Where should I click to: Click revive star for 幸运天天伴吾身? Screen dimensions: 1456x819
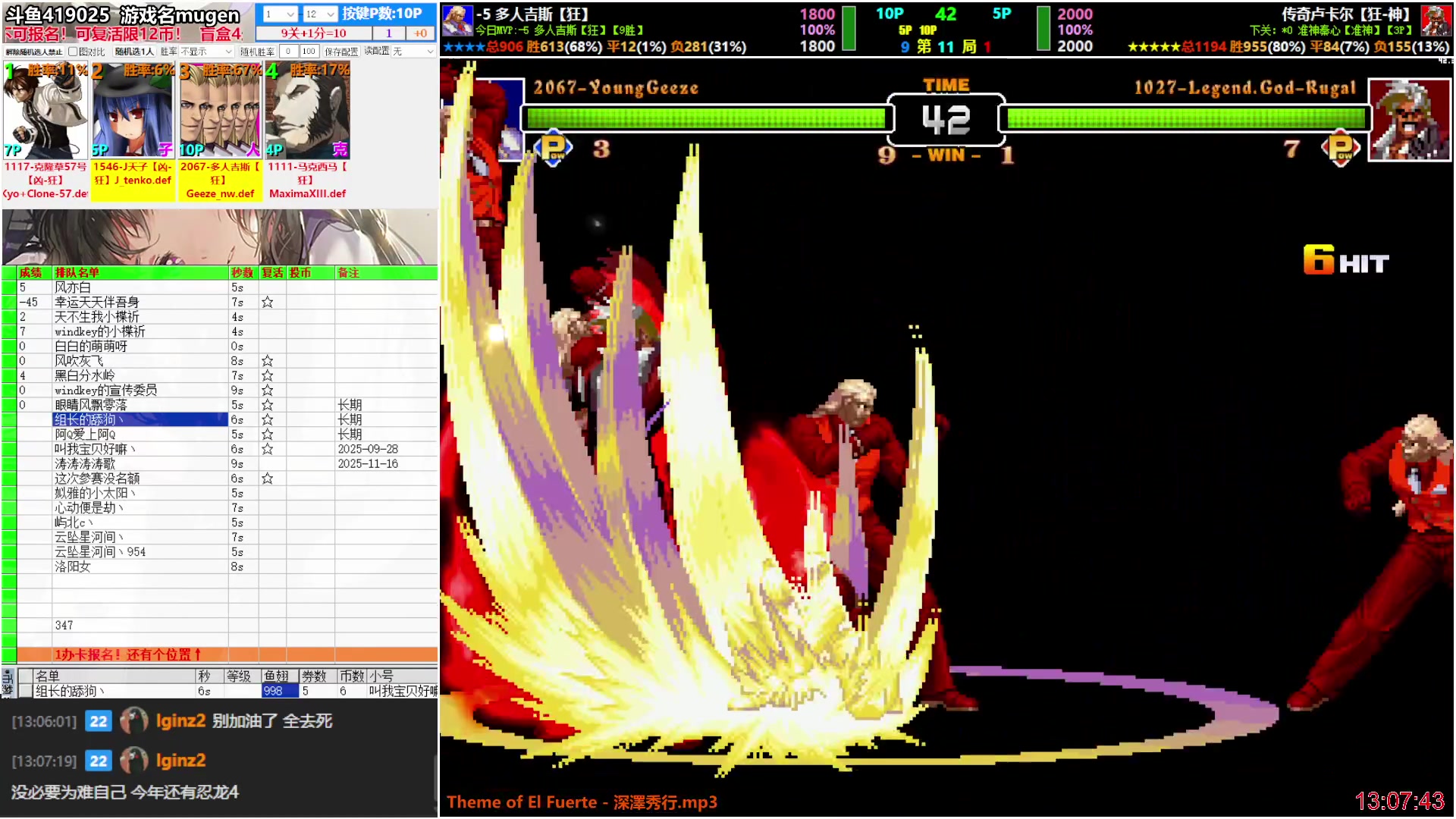click(268, 303)
